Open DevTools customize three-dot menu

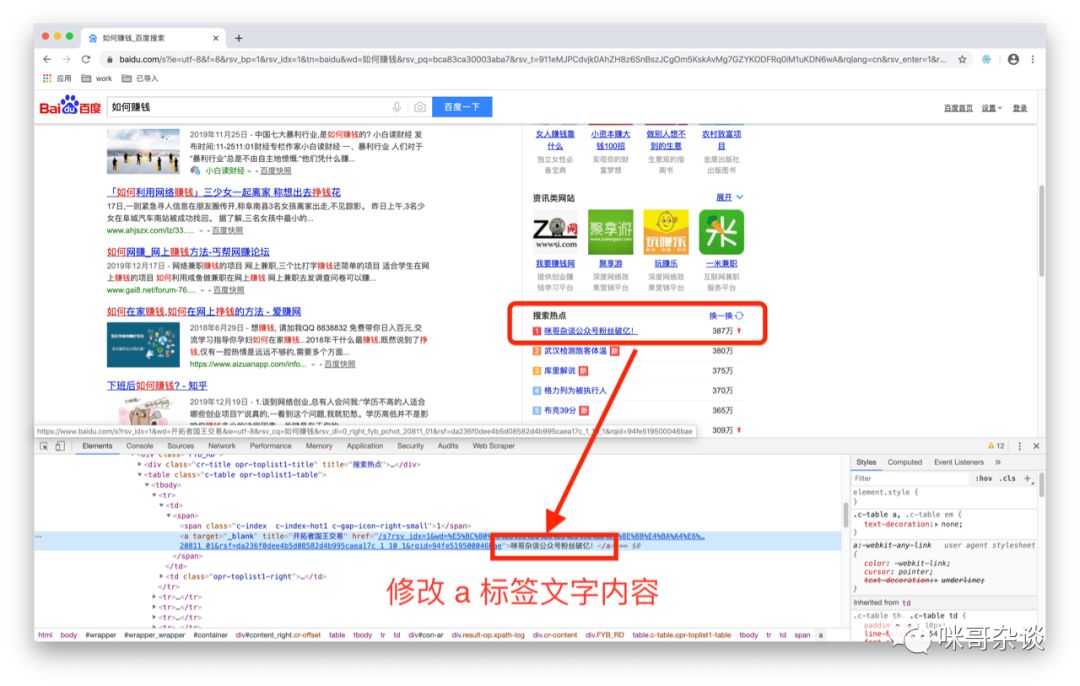tap(1020, 446)
